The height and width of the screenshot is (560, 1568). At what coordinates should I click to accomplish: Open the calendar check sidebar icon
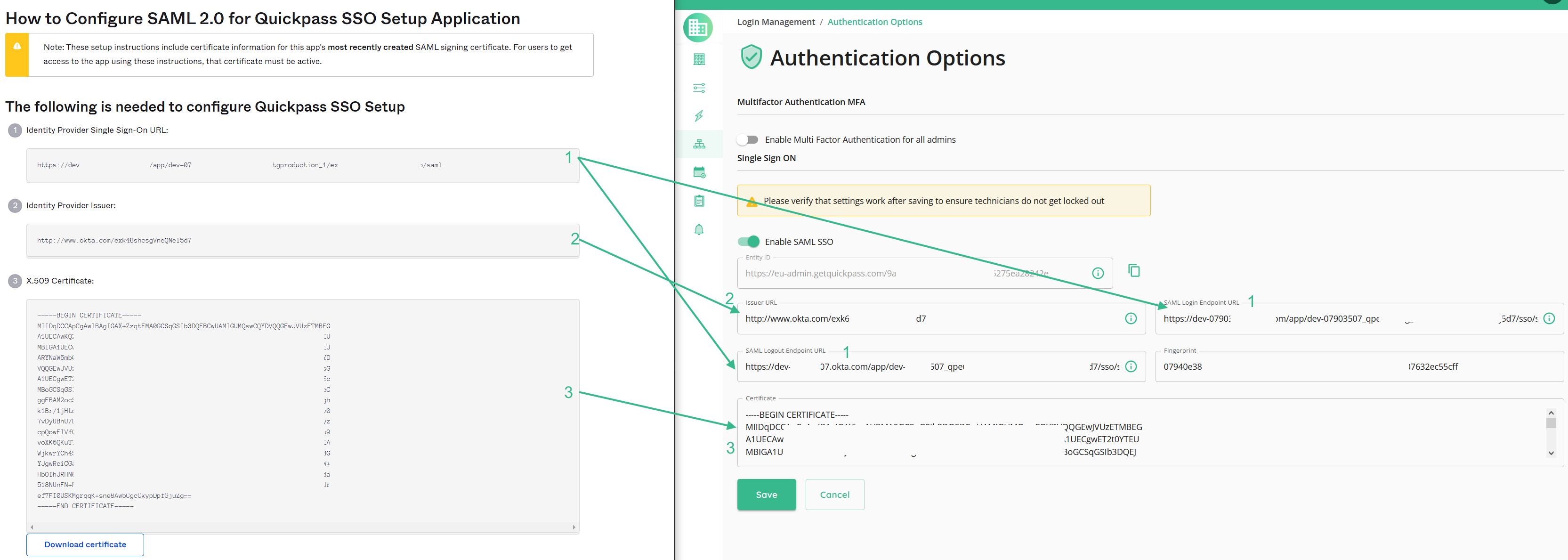click(x=699, y=173)
